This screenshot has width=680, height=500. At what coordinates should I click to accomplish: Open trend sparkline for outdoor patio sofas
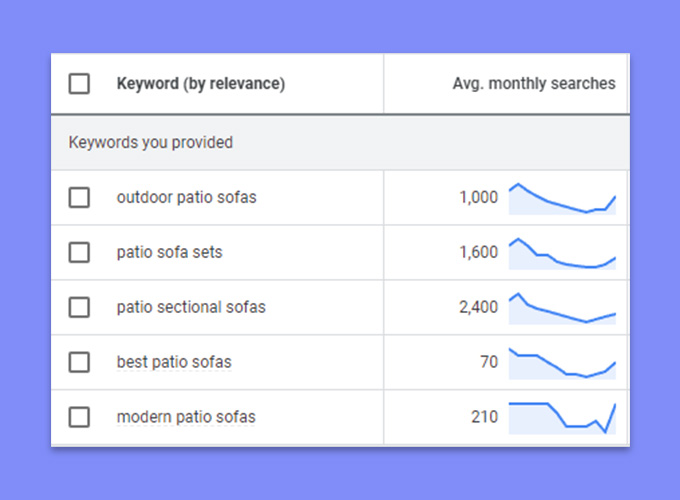(x=562, y=199)
